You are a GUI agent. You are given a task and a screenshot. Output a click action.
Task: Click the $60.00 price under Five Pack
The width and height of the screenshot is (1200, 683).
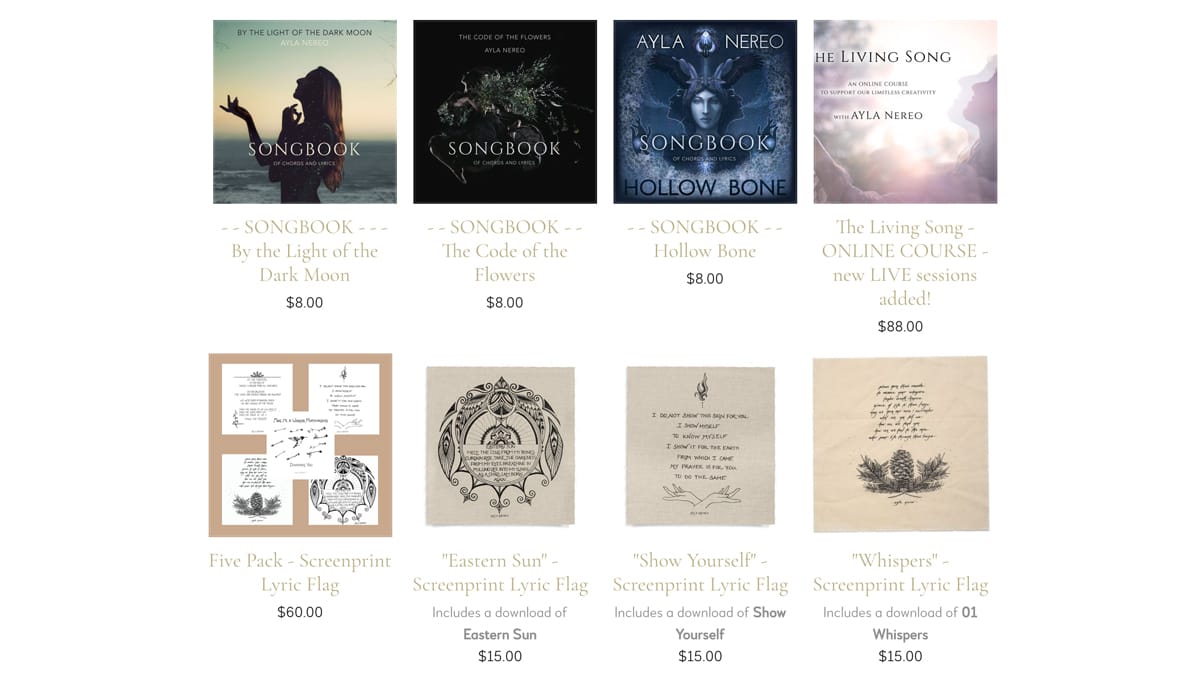point(300,612)
